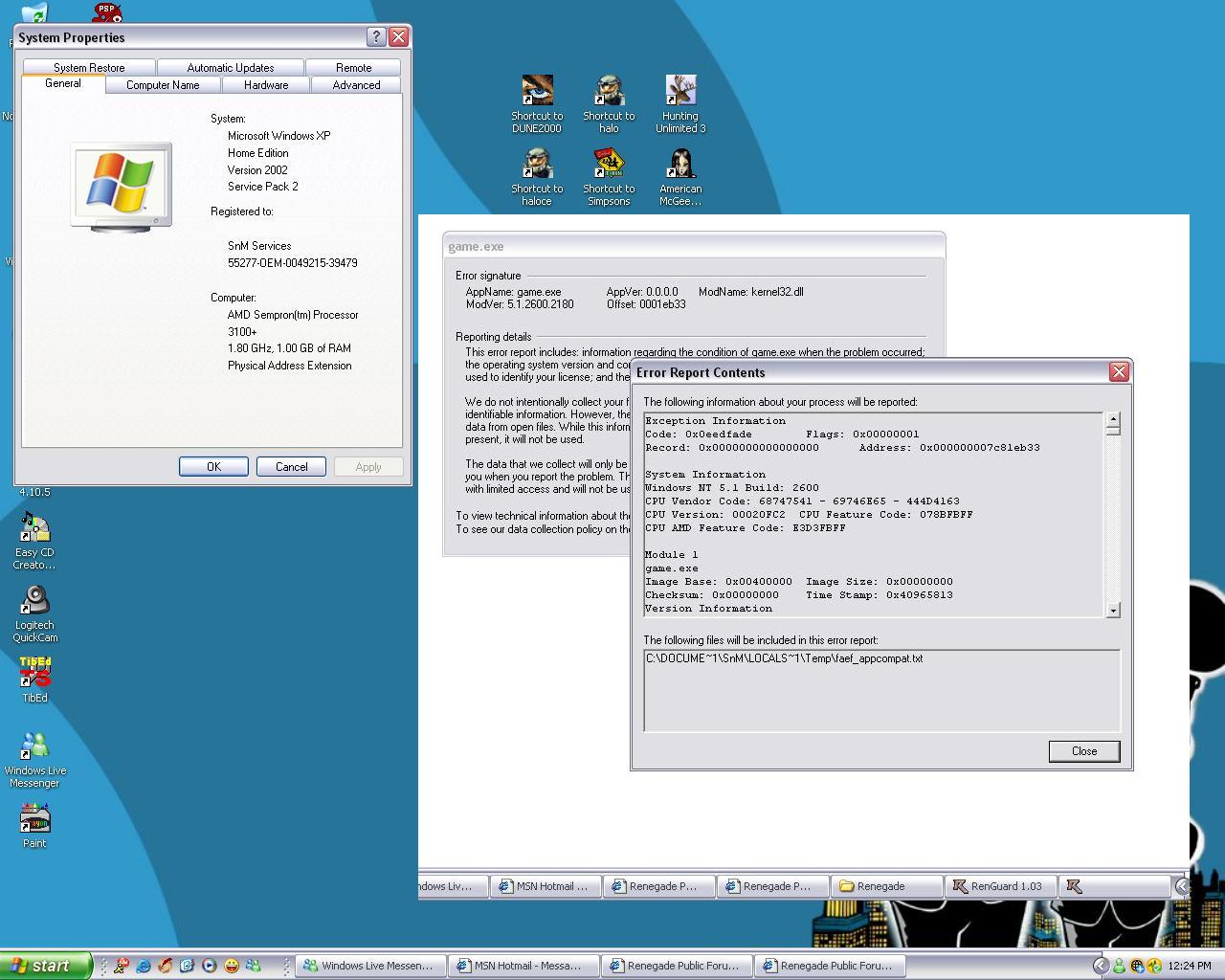This screenshot has width=1225, height=980.
Task: Open the Shortcut to halo icon
Action: coord(609,91)
